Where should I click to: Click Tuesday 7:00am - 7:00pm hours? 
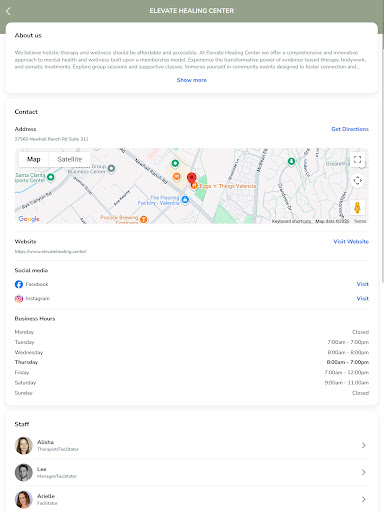pos(348,342)
